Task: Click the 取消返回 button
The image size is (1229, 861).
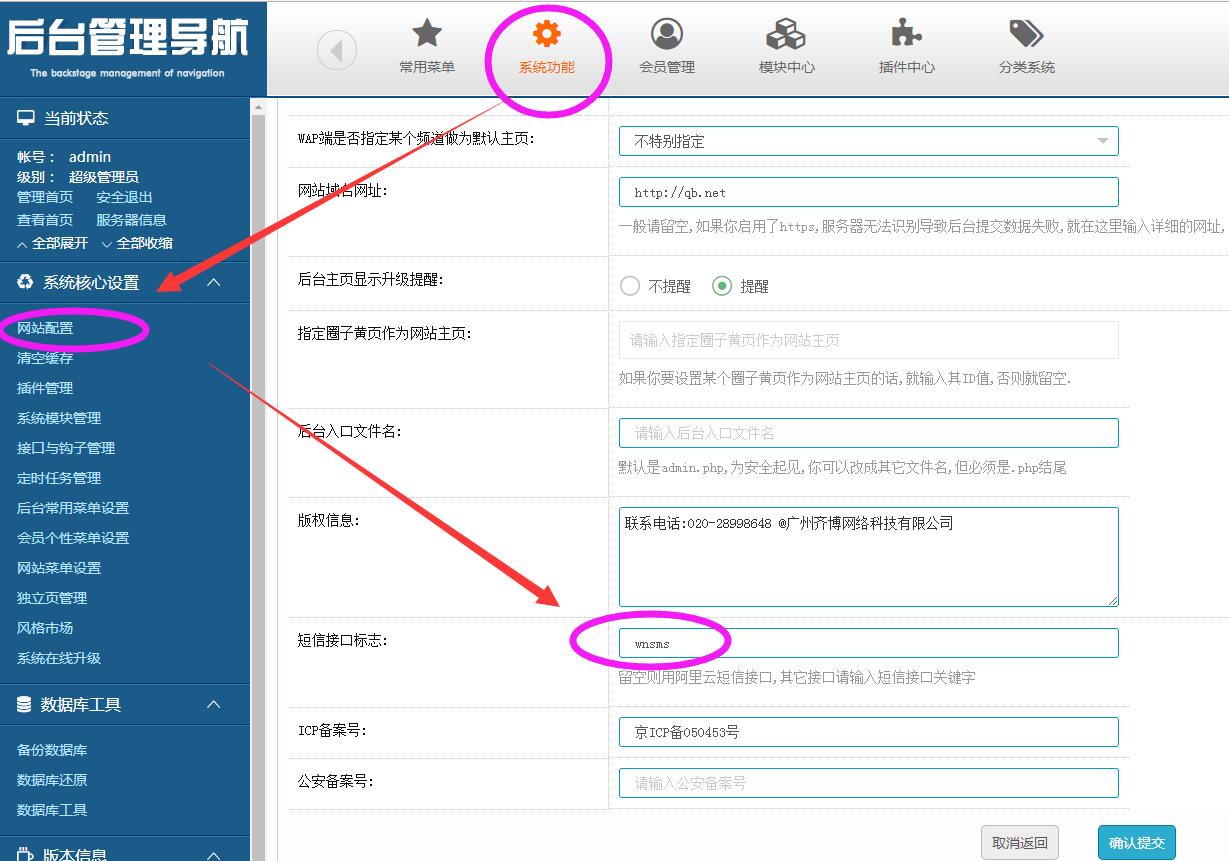Action: coord(1019,843)
